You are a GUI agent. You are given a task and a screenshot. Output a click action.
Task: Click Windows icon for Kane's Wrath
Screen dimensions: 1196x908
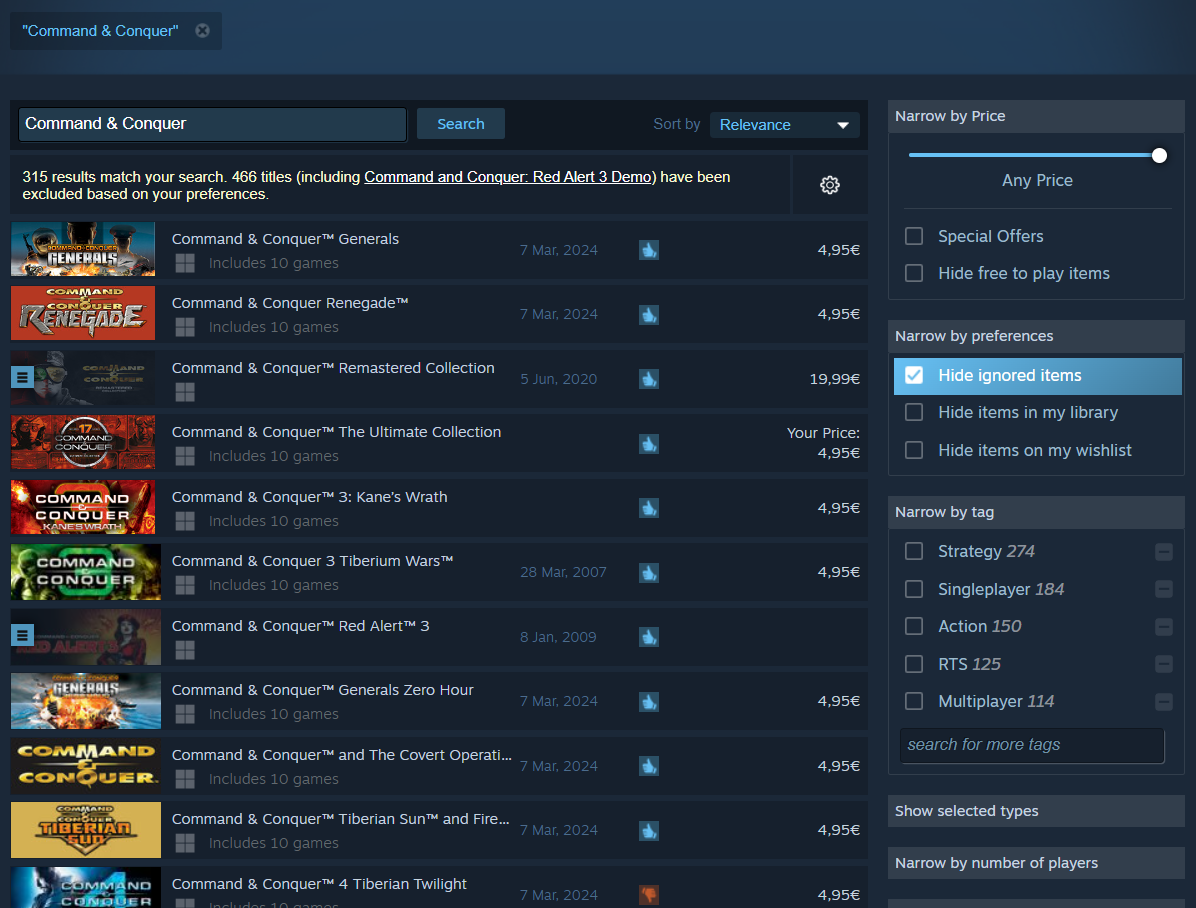click(185, 521)
